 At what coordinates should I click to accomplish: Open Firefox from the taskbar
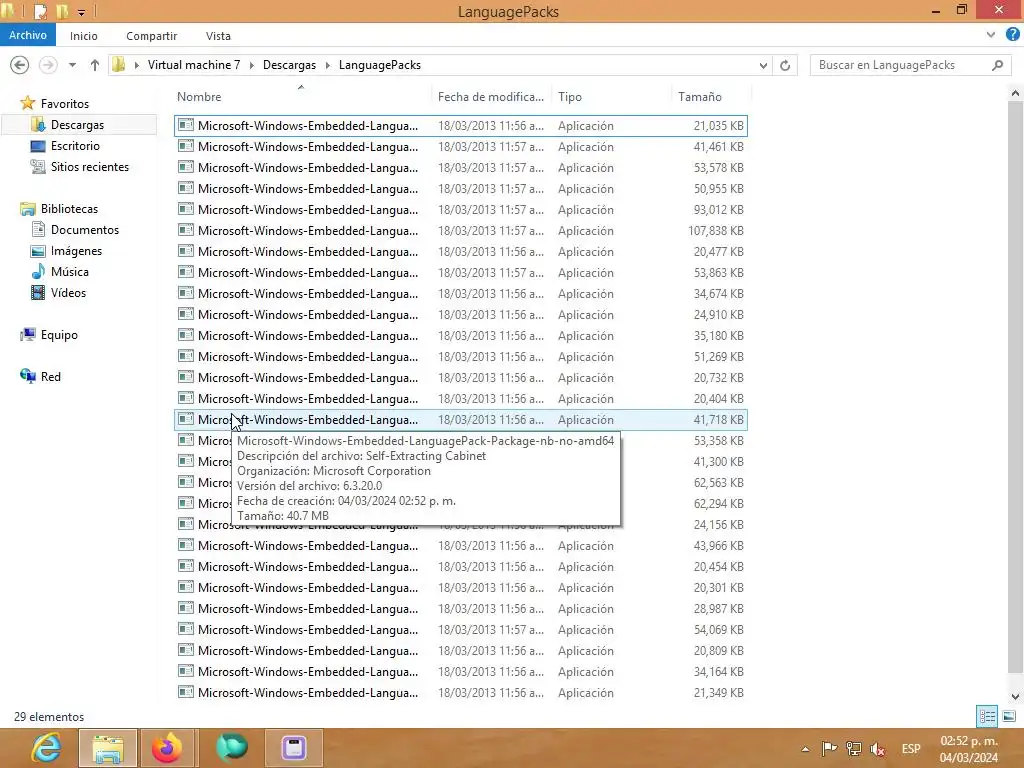click(x=167, y=748)
